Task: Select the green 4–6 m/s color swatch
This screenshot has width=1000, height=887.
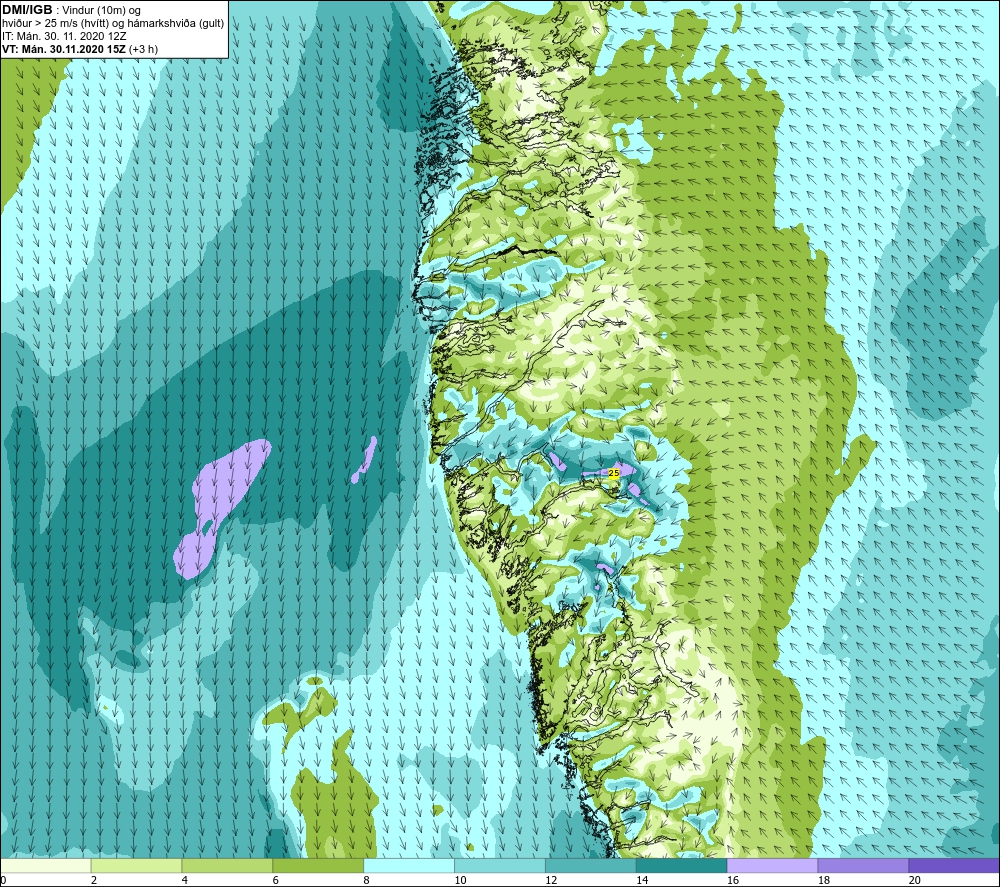Action: click(227, 866)
